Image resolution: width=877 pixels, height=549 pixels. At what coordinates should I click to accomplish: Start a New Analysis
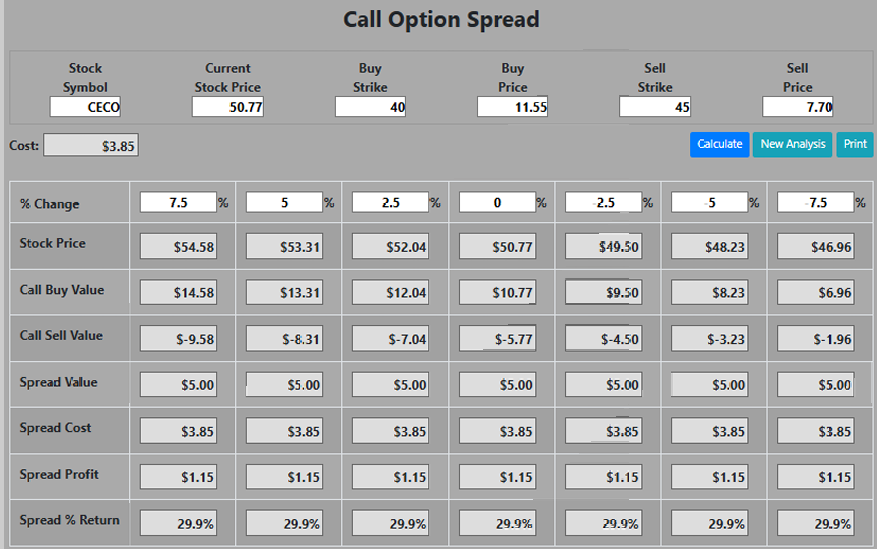[x=792, y=144]
